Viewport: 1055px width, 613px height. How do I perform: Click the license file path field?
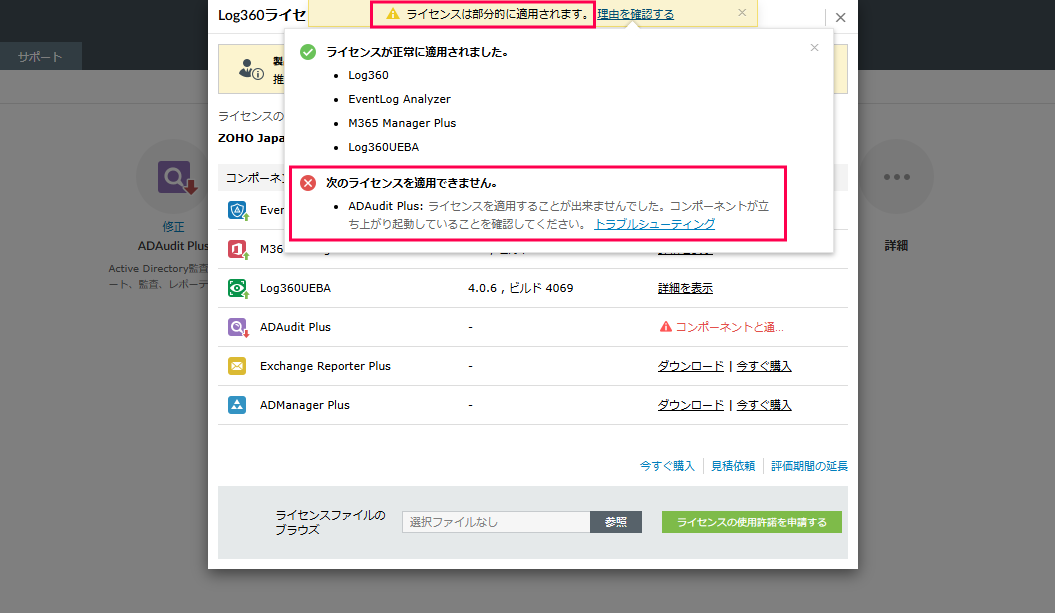click(x=496, y=522)
